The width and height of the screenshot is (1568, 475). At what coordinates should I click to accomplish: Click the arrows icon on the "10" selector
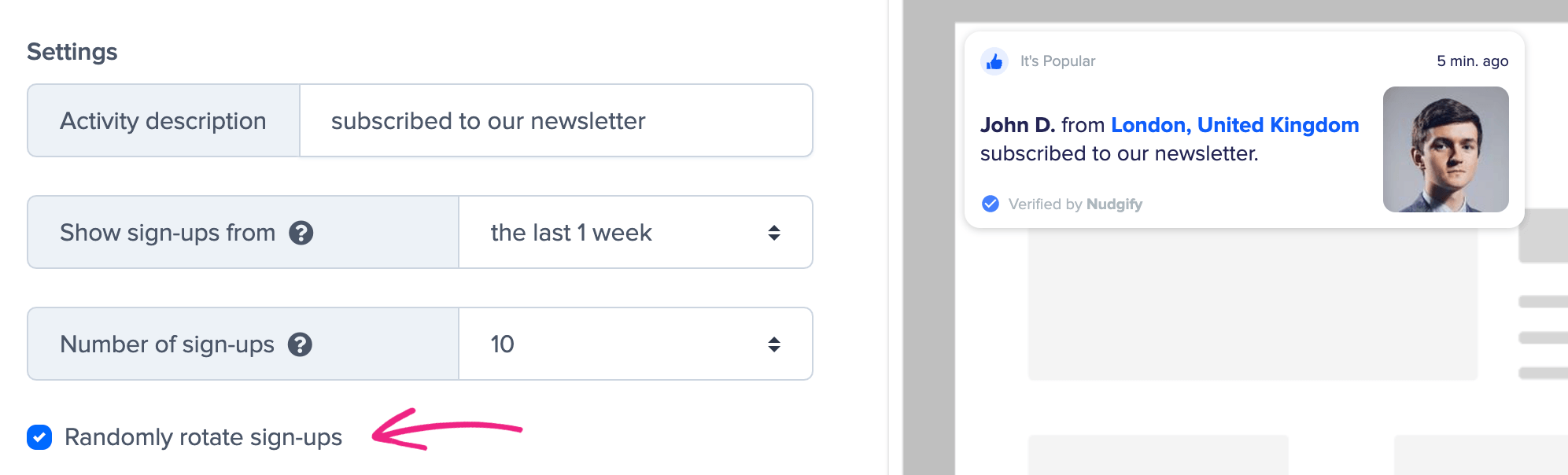point(774,344)
